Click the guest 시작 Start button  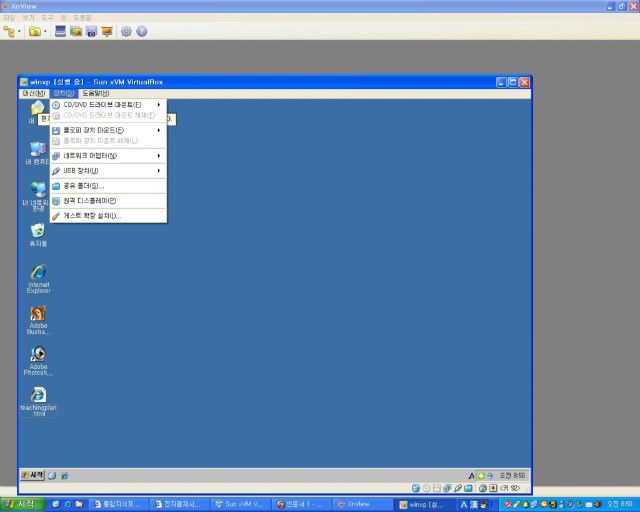[x=33, y=475]
